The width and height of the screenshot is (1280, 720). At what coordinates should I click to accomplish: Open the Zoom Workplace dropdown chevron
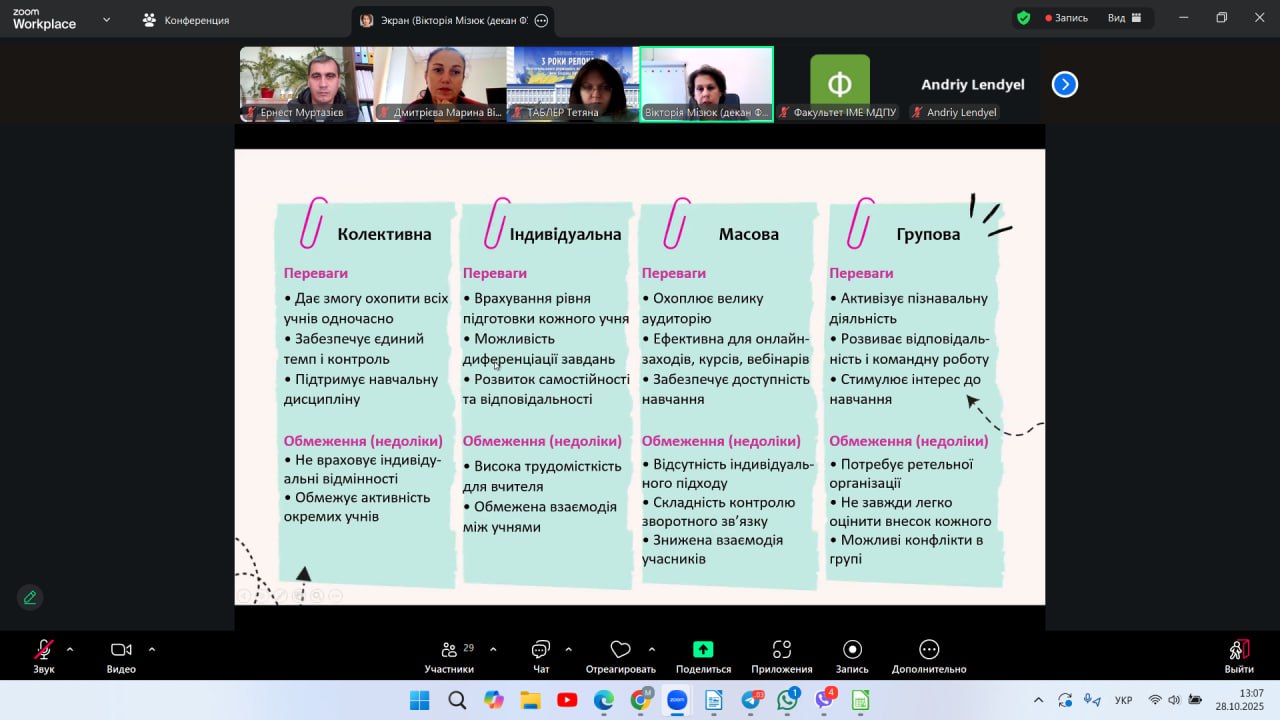coord(107,19)
